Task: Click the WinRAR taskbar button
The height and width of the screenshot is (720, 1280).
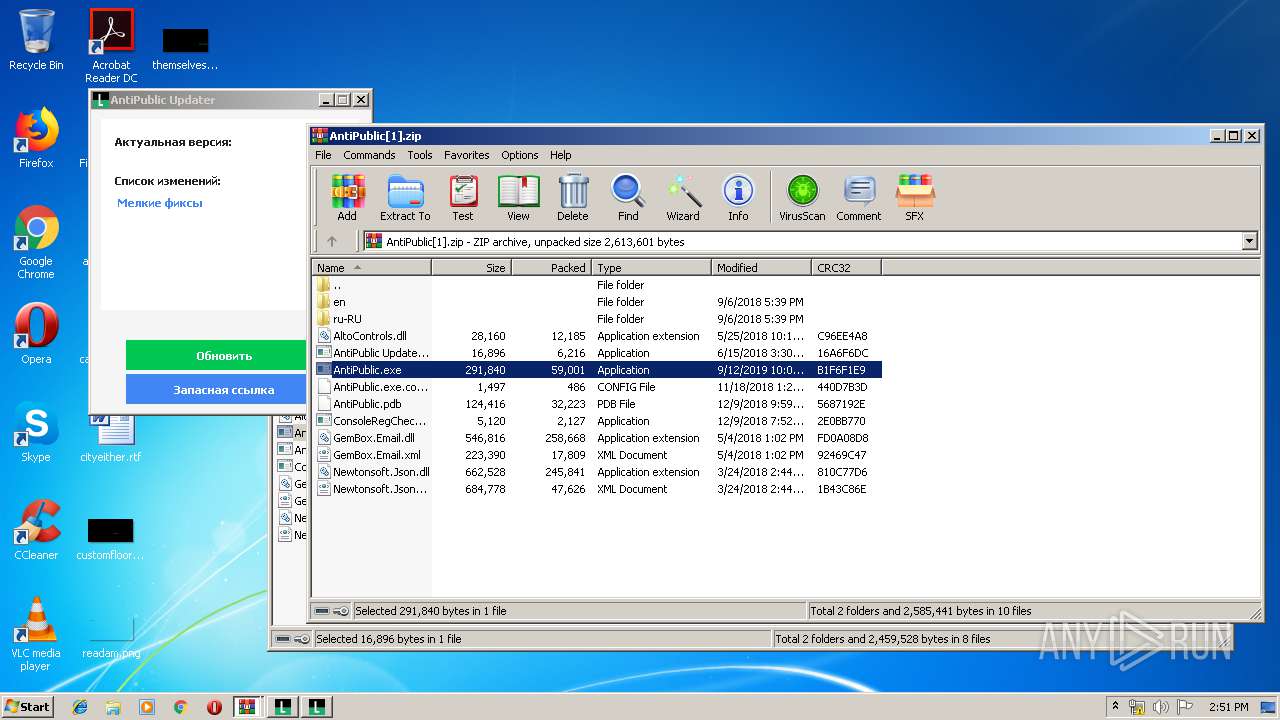Action: (247, 707)
